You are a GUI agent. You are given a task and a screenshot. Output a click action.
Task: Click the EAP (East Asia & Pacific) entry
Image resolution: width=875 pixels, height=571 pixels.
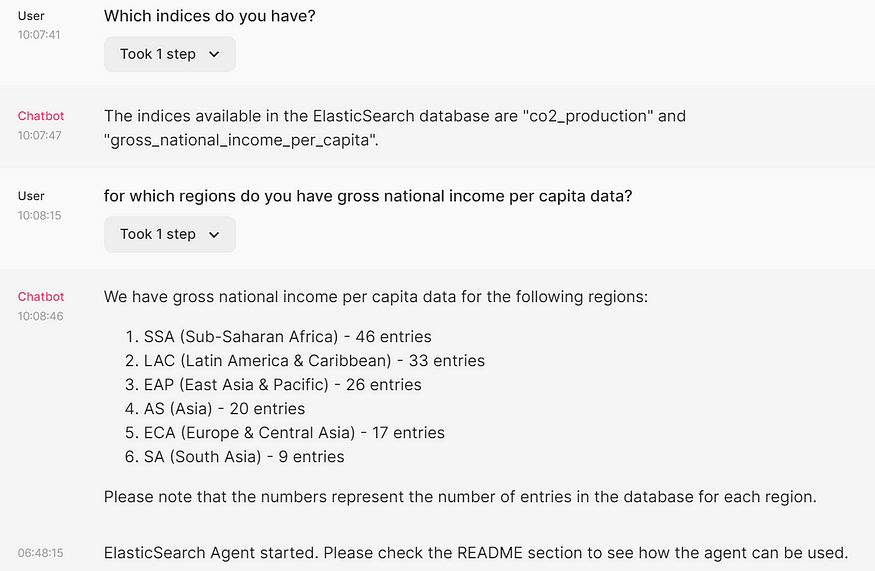coord(282,385)
